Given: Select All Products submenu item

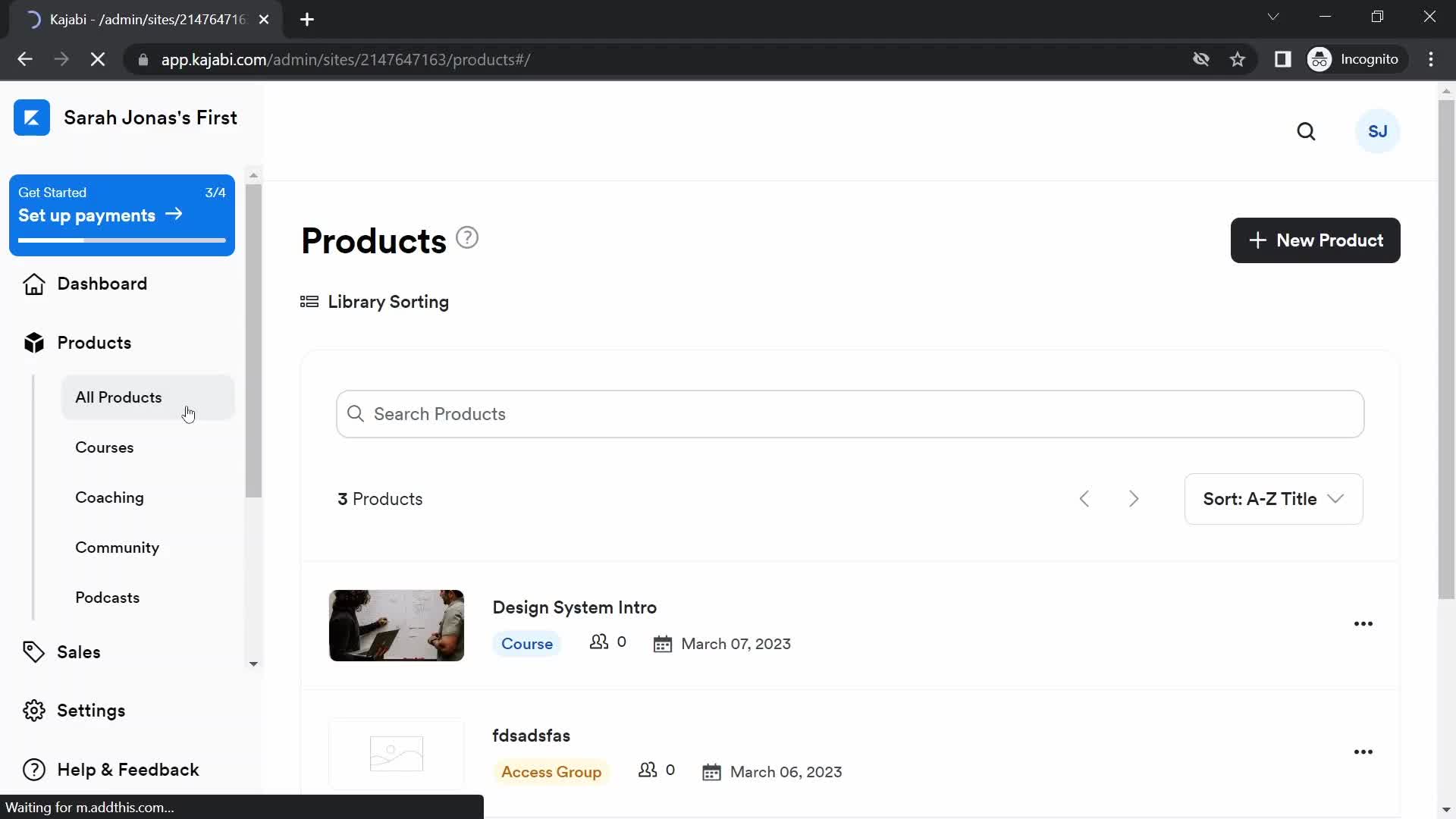Looking at the screenshot, I should 148,397.
